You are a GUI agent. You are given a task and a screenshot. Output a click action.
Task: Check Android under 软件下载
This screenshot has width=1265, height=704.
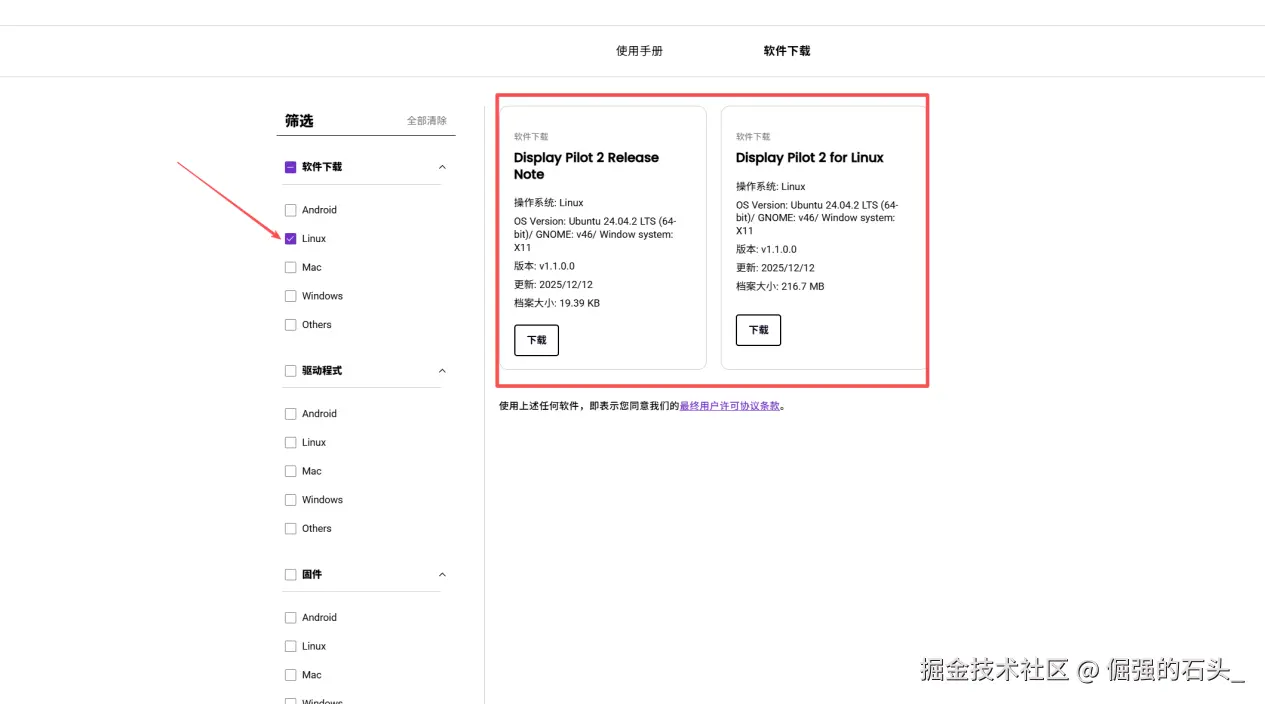[291, 210]
